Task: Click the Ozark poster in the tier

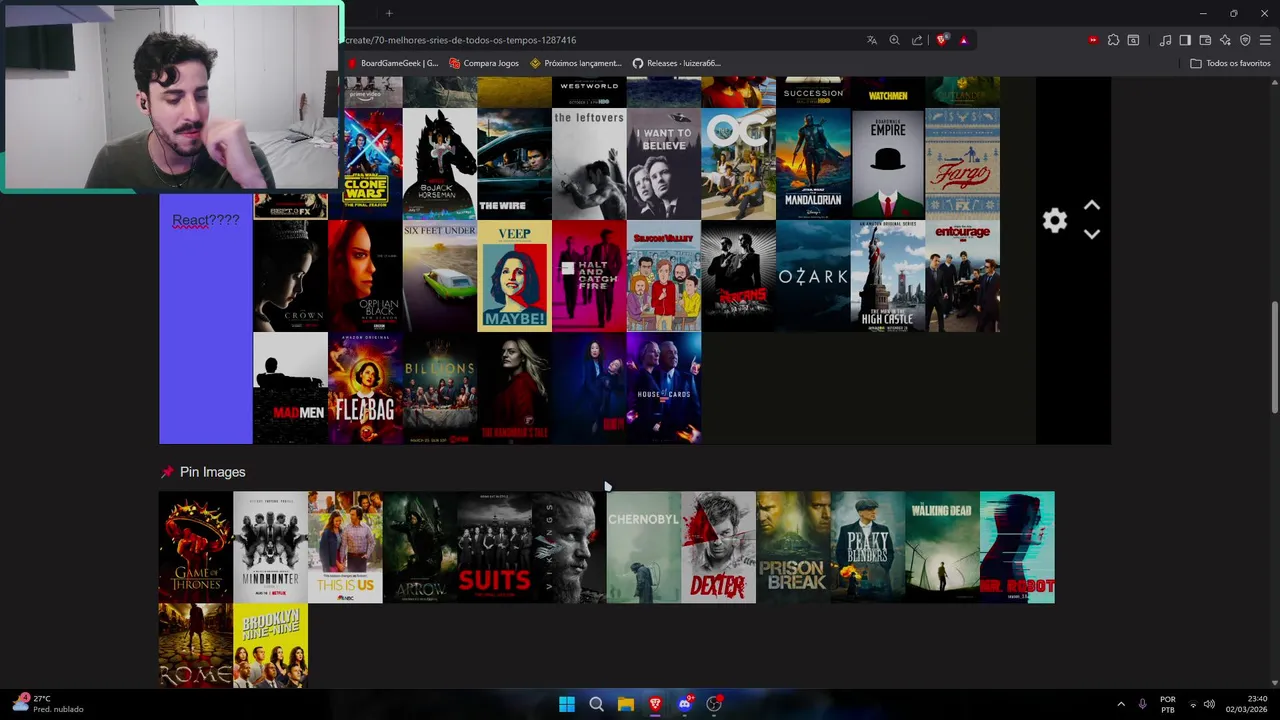Action: [813, 276]
